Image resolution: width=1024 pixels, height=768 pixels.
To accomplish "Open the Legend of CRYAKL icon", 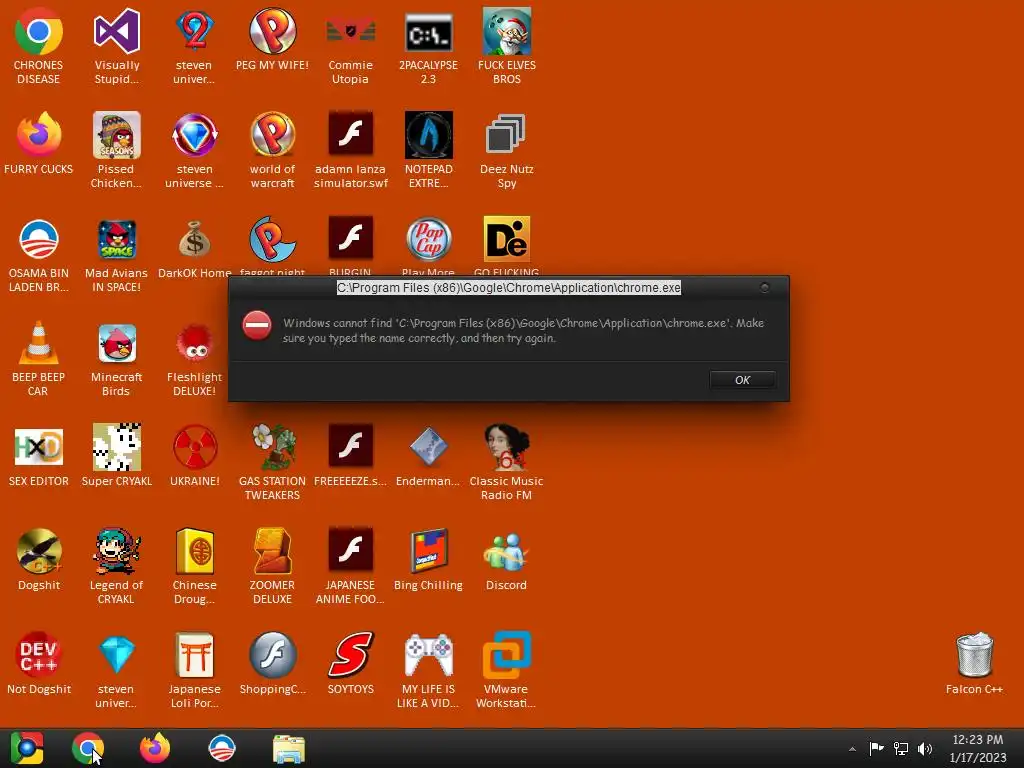I will (116, 566).
